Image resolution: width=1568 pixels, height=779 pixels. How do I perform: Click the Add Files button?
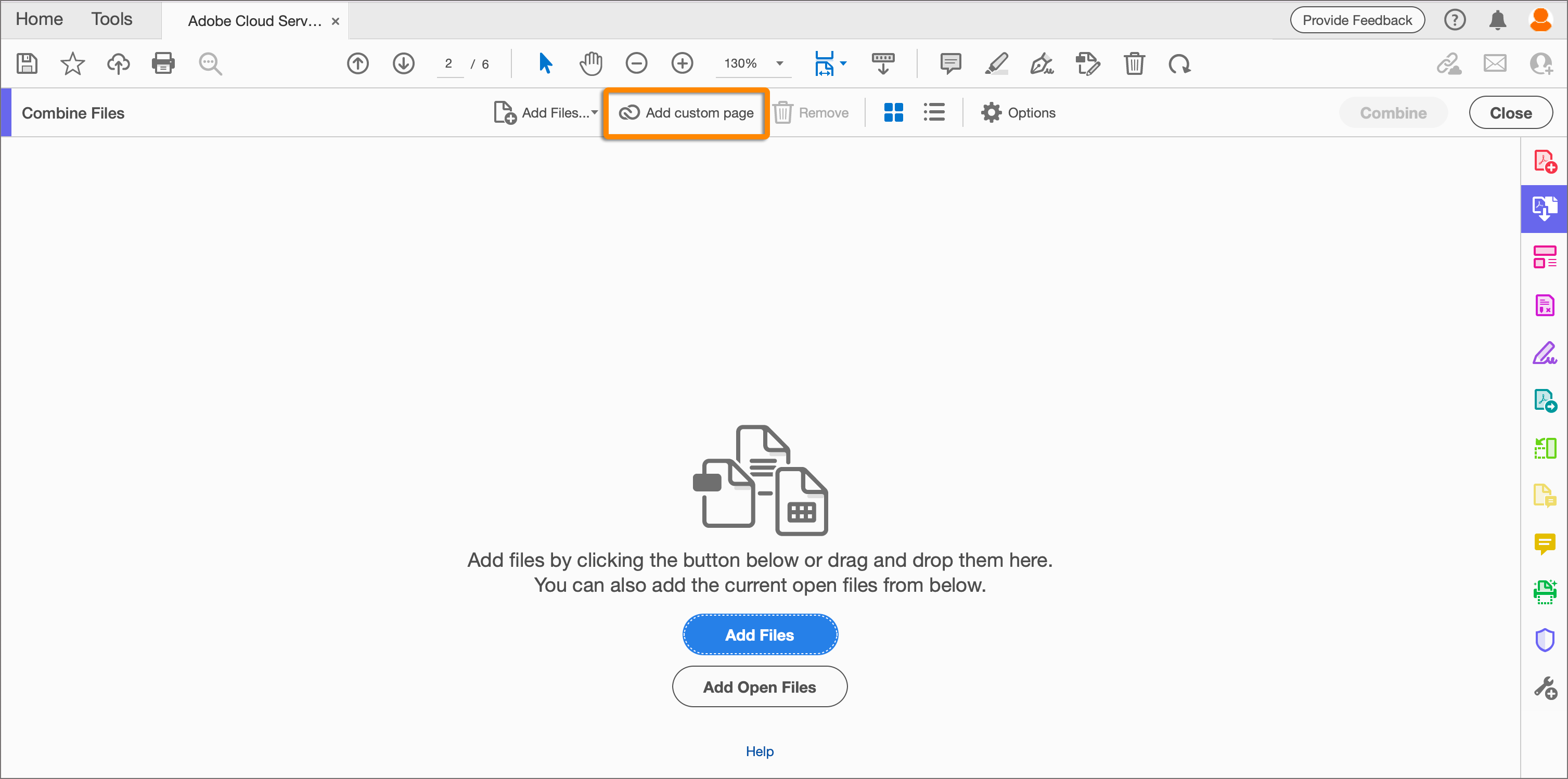coord(759,634)
